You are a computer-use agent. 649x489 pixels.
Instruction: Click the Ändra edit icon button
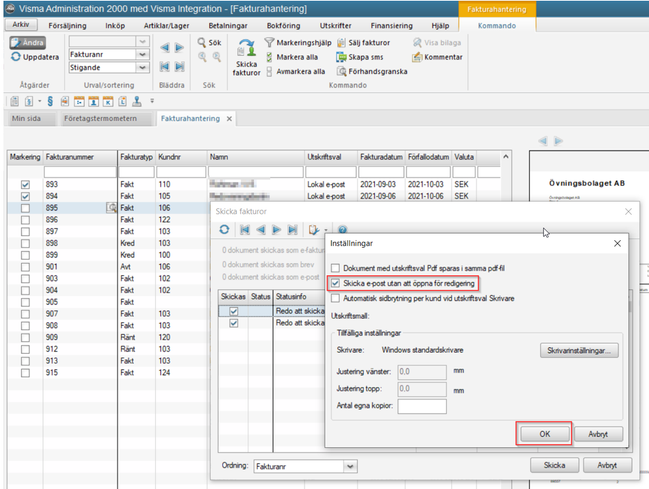pyautogui.click(x=28, y=42)
